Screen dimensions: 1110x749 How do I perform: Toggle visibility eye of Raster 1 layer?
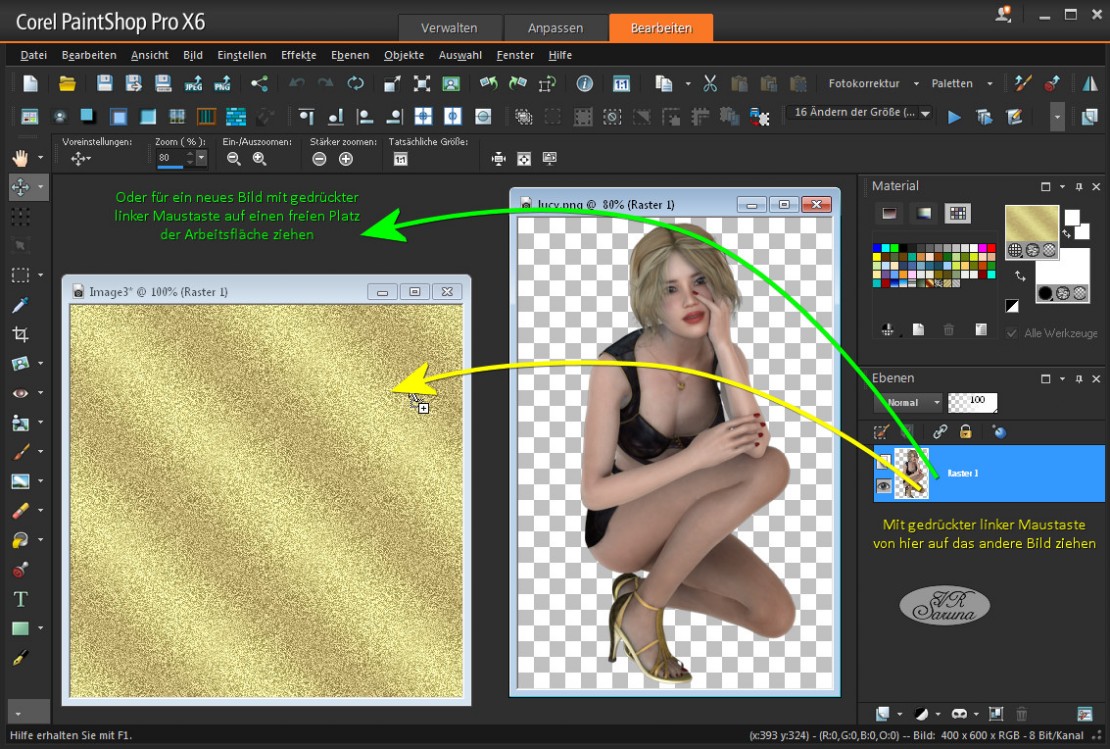coord(883,486)
